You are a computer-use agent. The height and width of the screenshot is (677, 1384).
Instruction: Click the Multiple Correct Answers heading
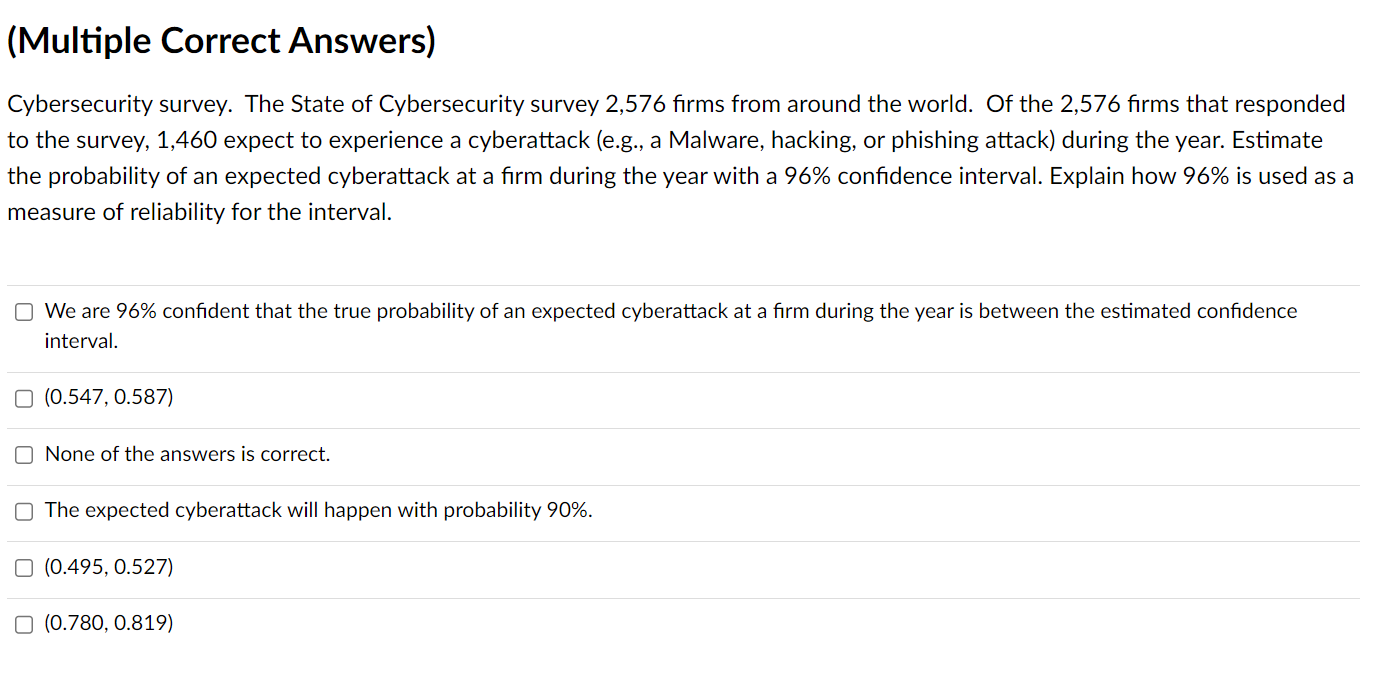pyautogui.click(x=220, y=40)
